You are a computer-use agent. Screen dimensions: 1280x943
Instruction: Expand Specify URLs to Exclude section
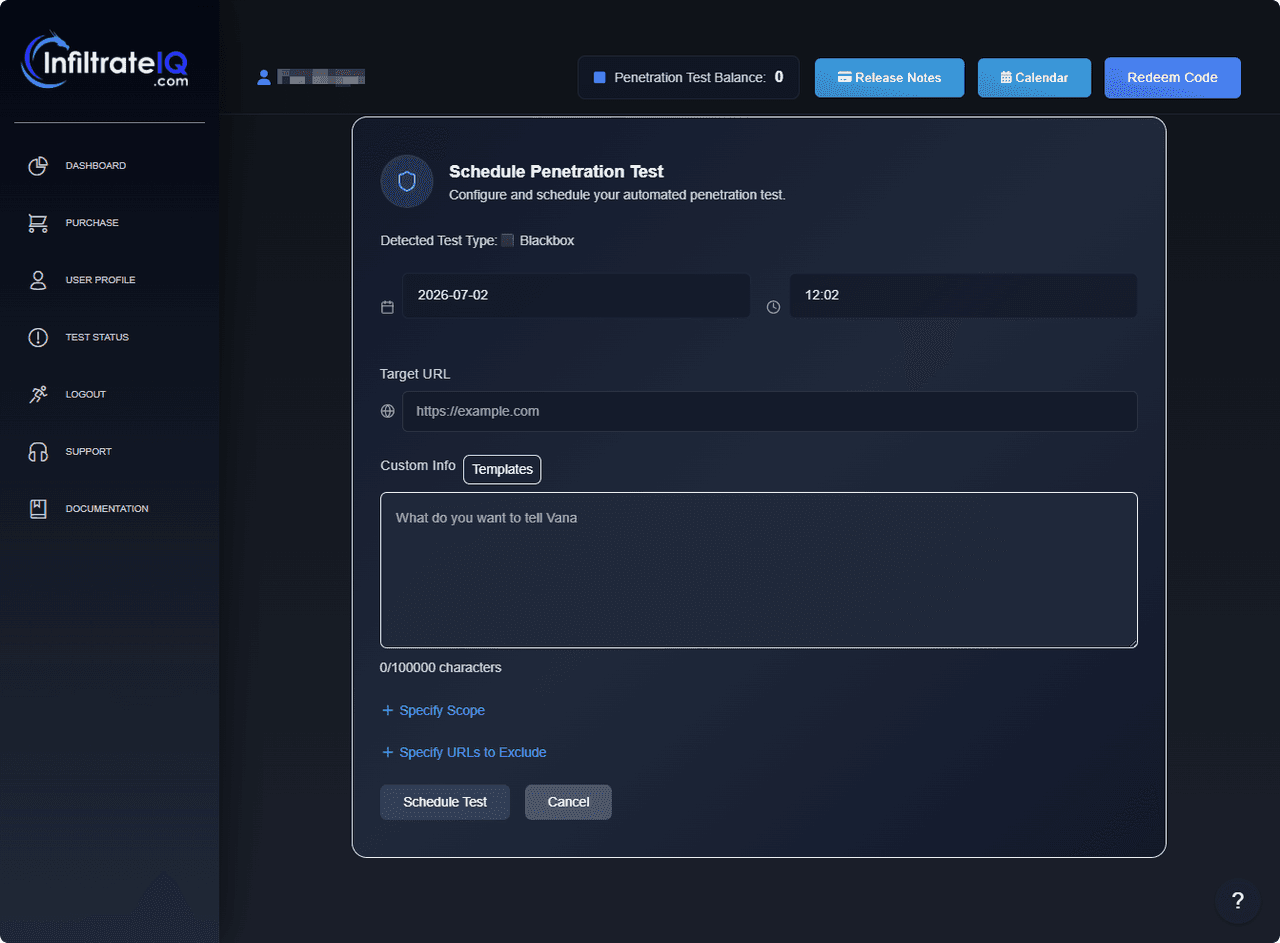pos(464,752)
